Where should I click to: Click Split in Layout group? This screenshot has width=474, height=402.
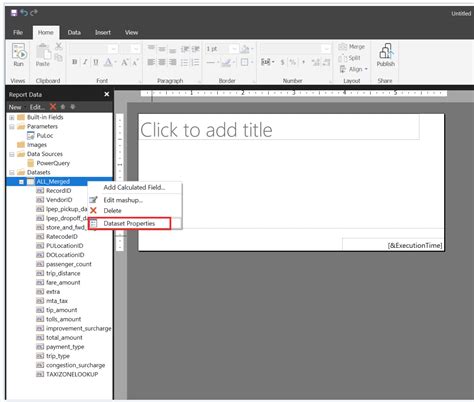click(349, 58)
